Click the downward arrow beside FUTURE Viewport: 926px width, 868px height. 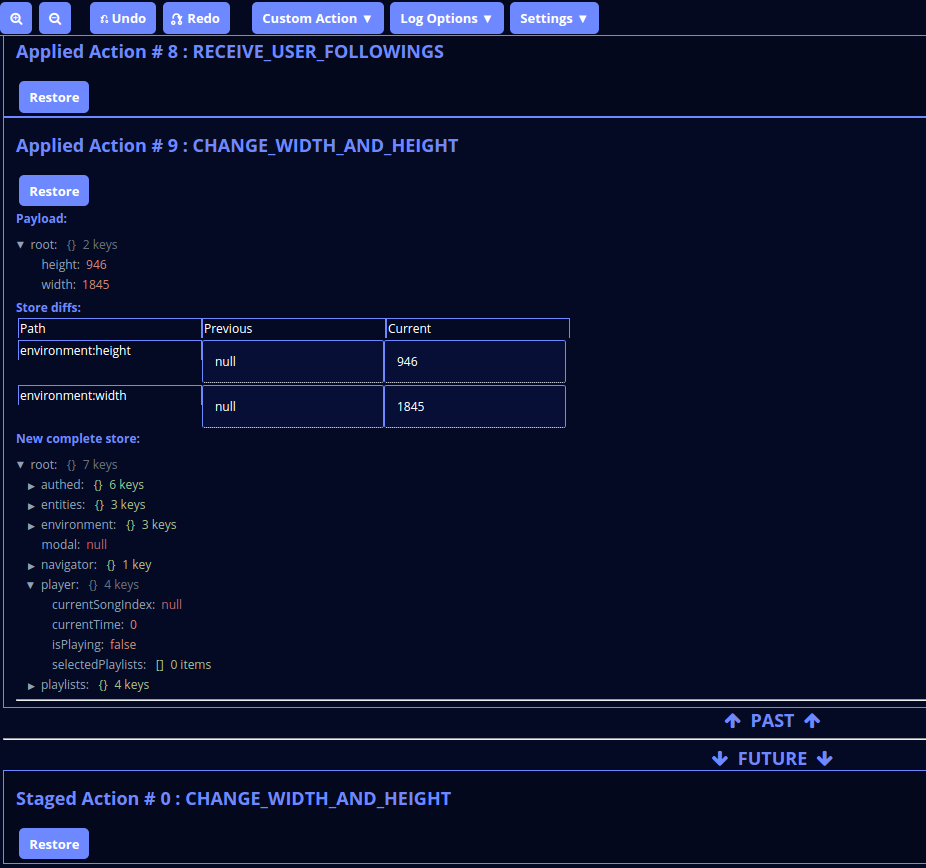coord(720,758)
